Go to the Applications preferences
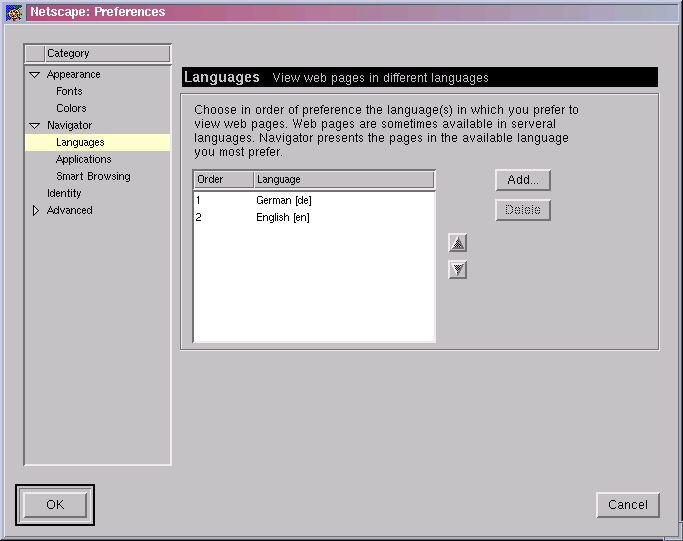Viewport: 683px width, 541px height. pyautogui.click(x=83, y=159)
